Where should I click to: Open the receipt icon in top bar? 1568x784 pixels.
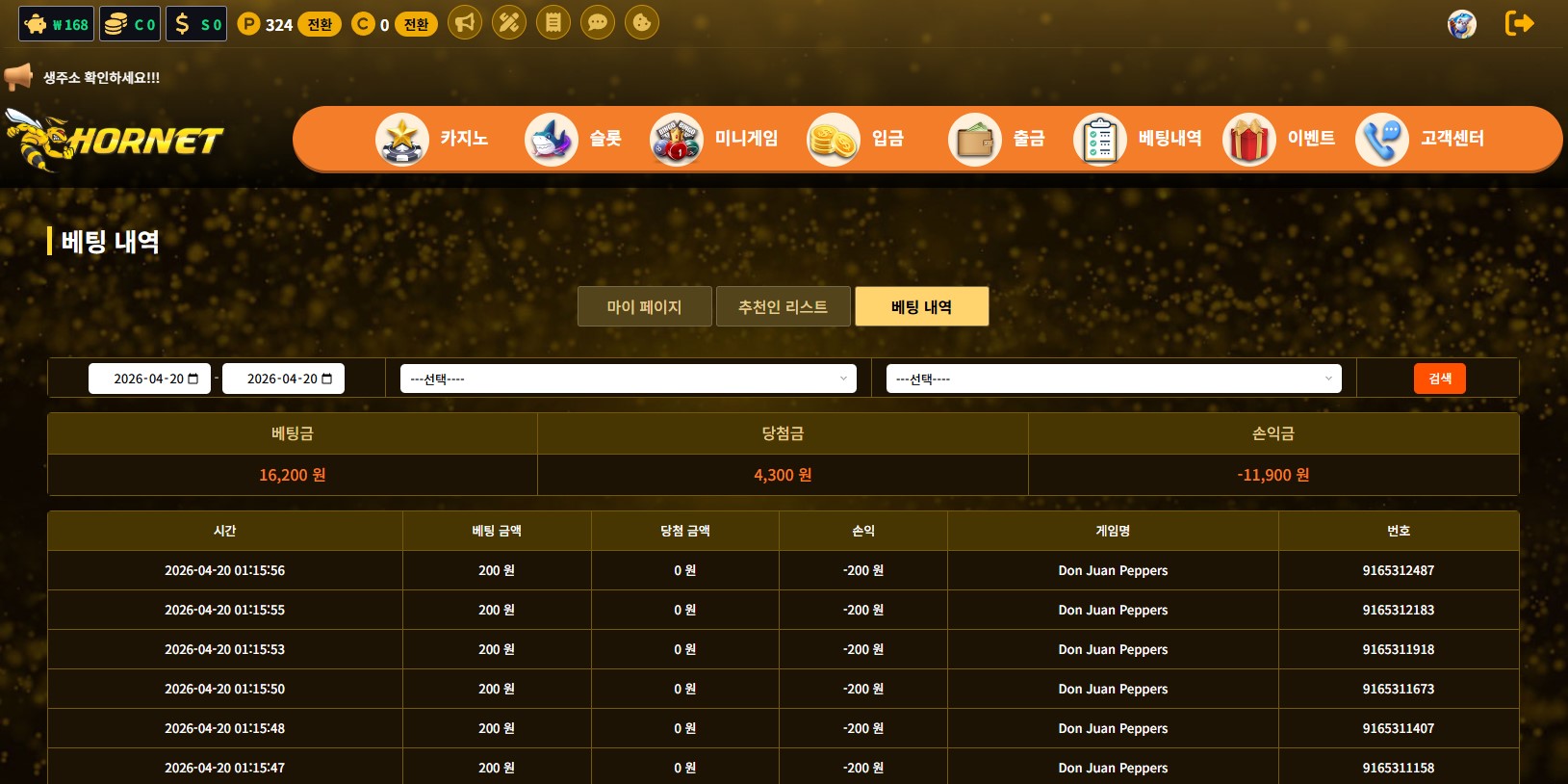pos(553,22)
